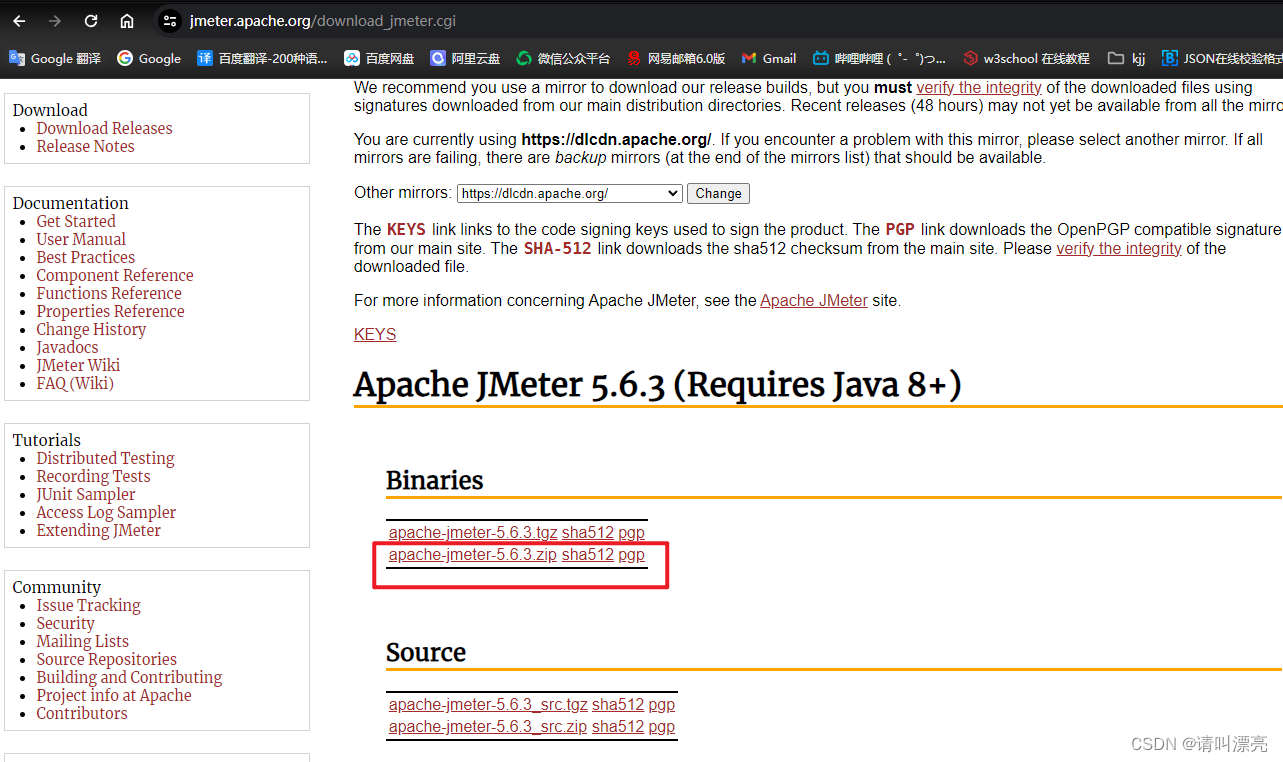Download apache-jmeter-5.6.3_src.tgz source

pos(488,705)
